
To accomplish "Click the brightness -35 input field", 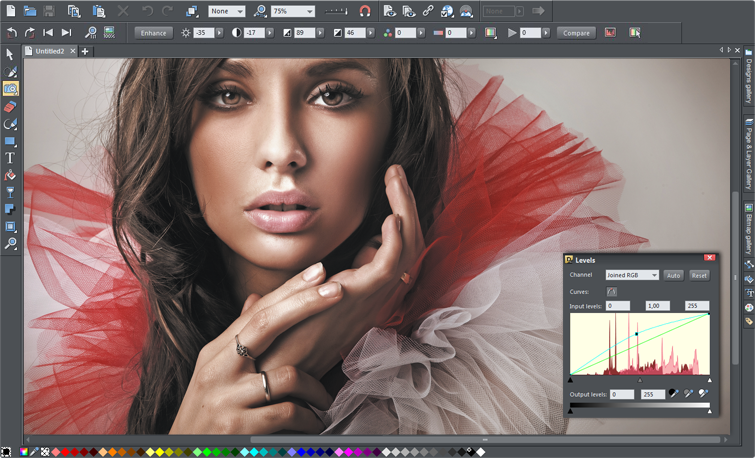I will click(204, 33).
